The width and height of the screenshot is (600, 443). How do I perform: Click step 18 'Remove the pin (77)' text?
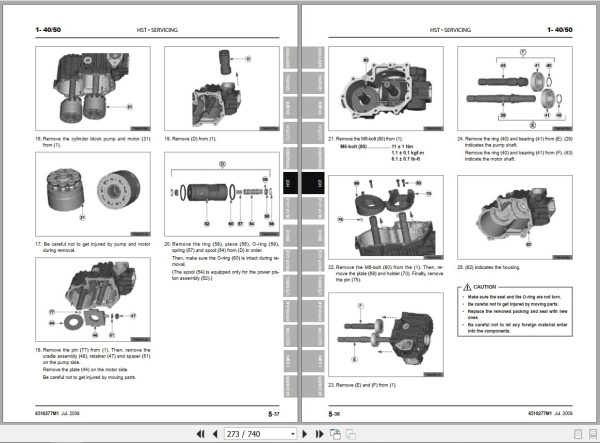point(93,356)
